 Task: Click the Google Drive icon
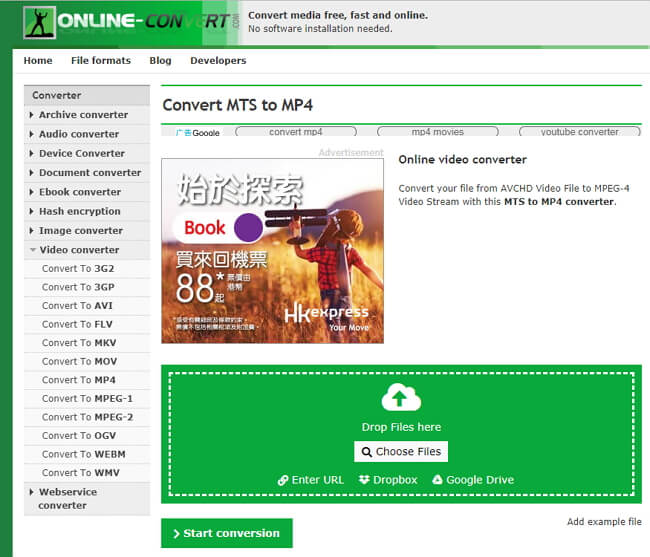(x=437, y=480)
